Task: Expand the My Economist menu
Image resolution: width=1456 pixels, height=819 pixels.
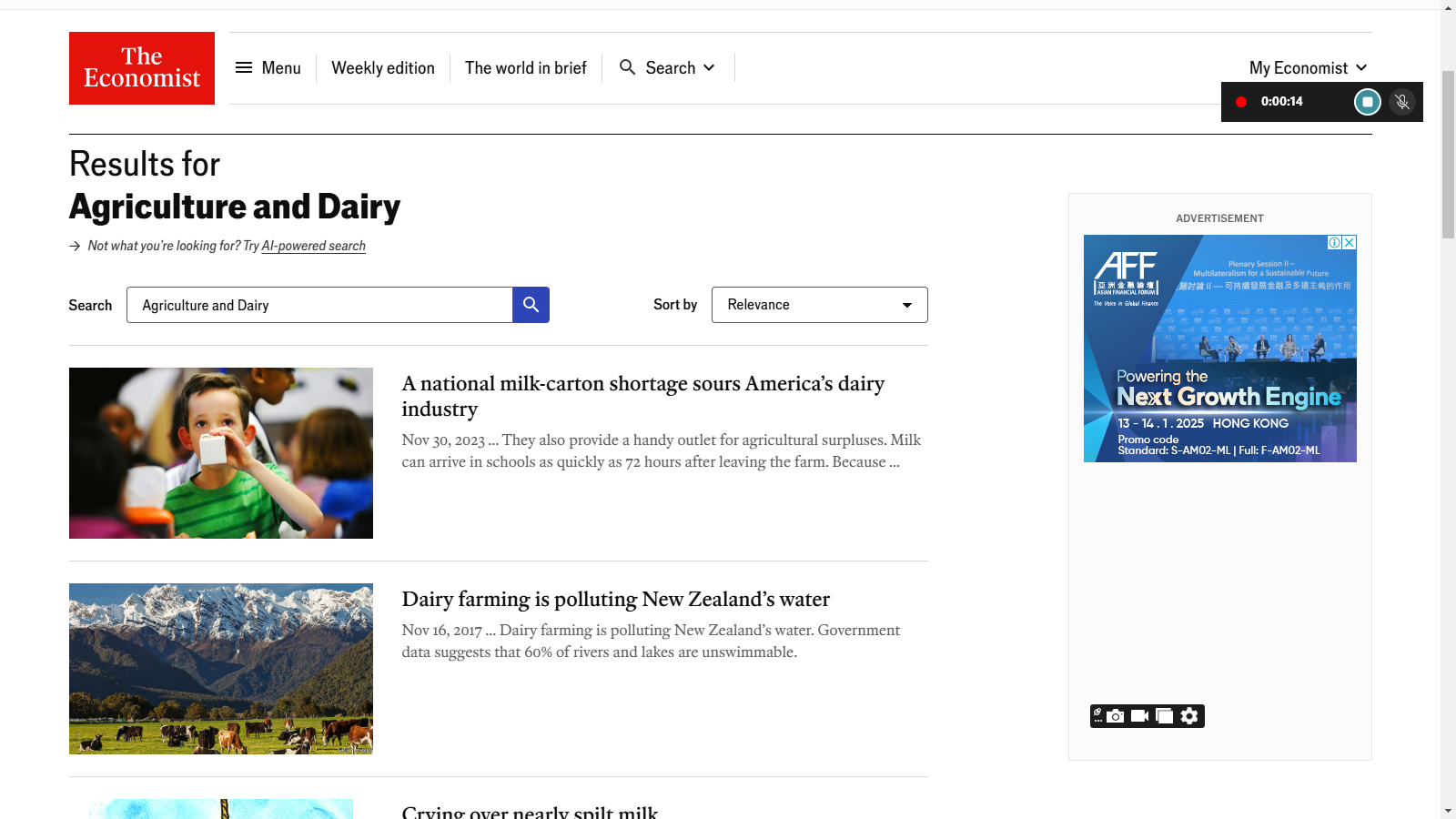Action: (1307, 68)
